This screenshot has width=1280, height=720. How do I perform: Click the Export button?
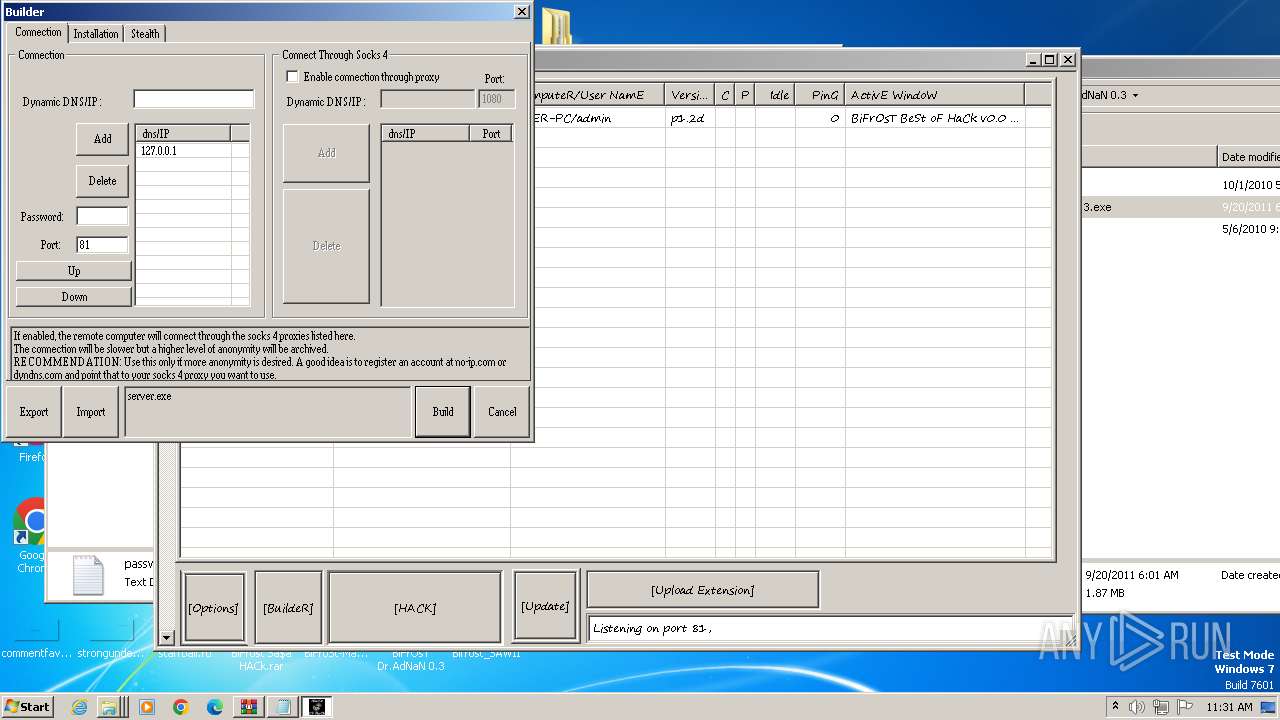tap(34, 412)
